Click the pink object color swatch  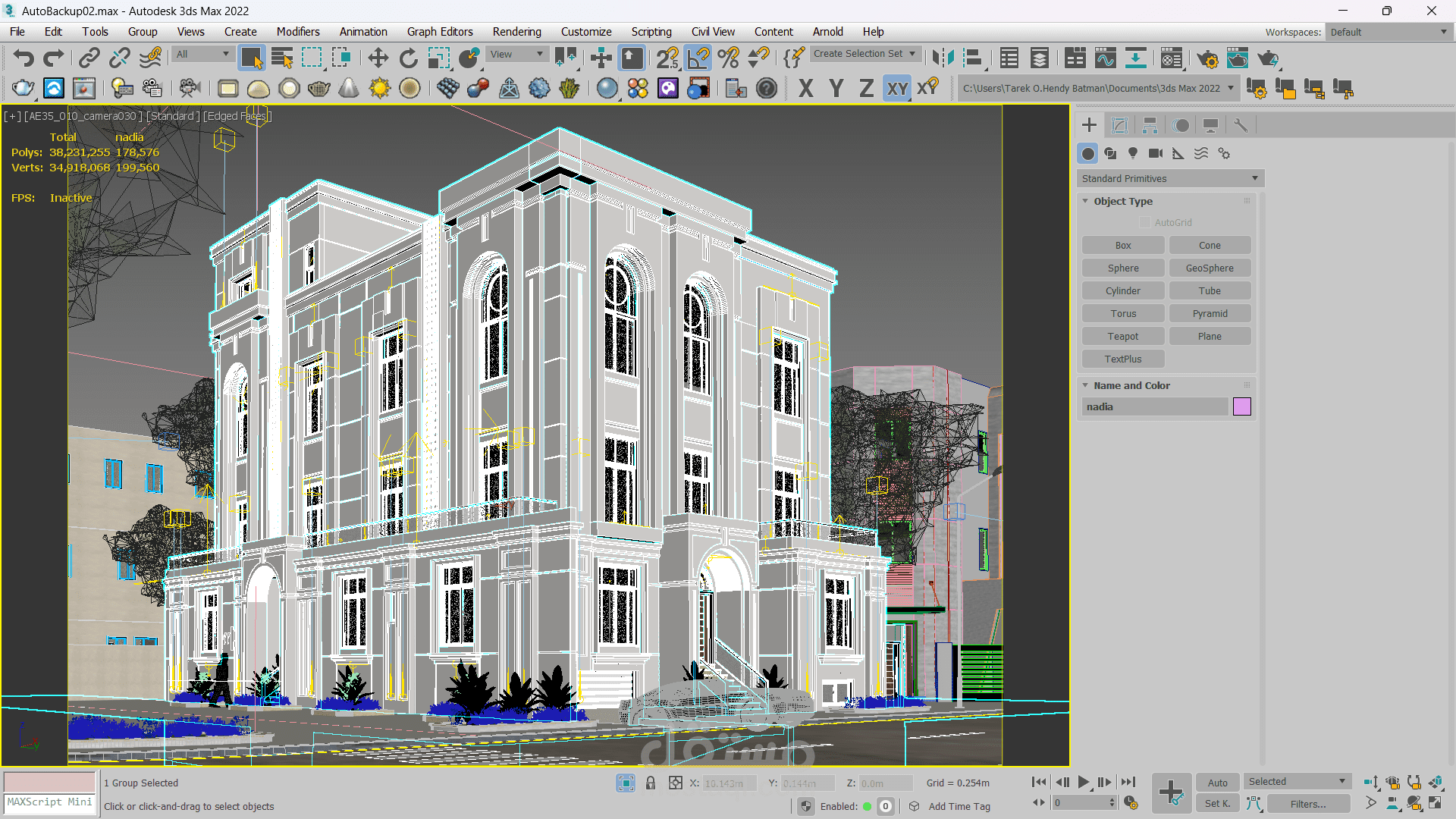point(1241,406)
